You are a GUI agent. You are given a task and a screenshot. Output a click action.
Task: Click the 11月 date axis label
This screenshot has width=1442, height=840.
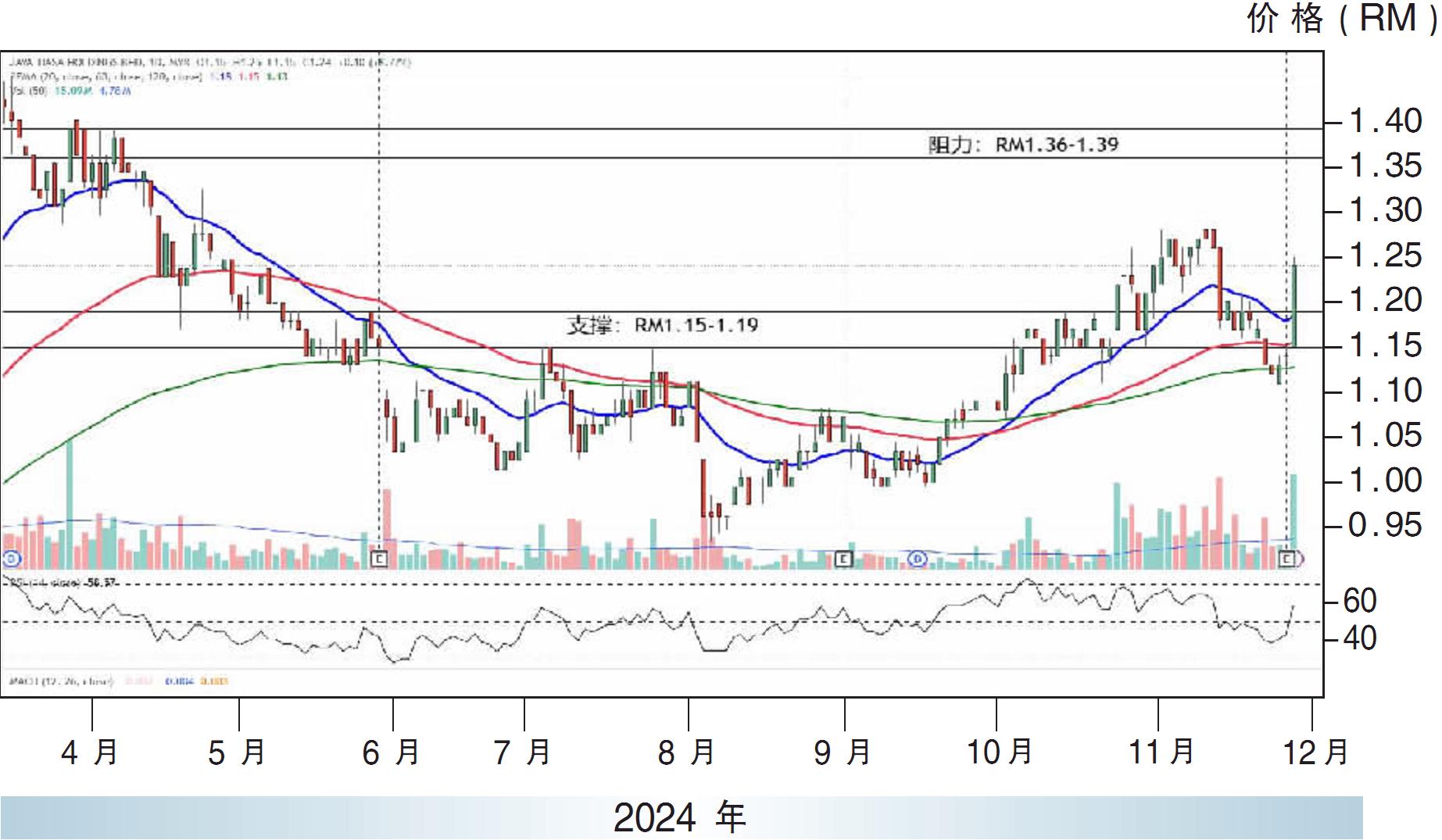[1161, 752]
